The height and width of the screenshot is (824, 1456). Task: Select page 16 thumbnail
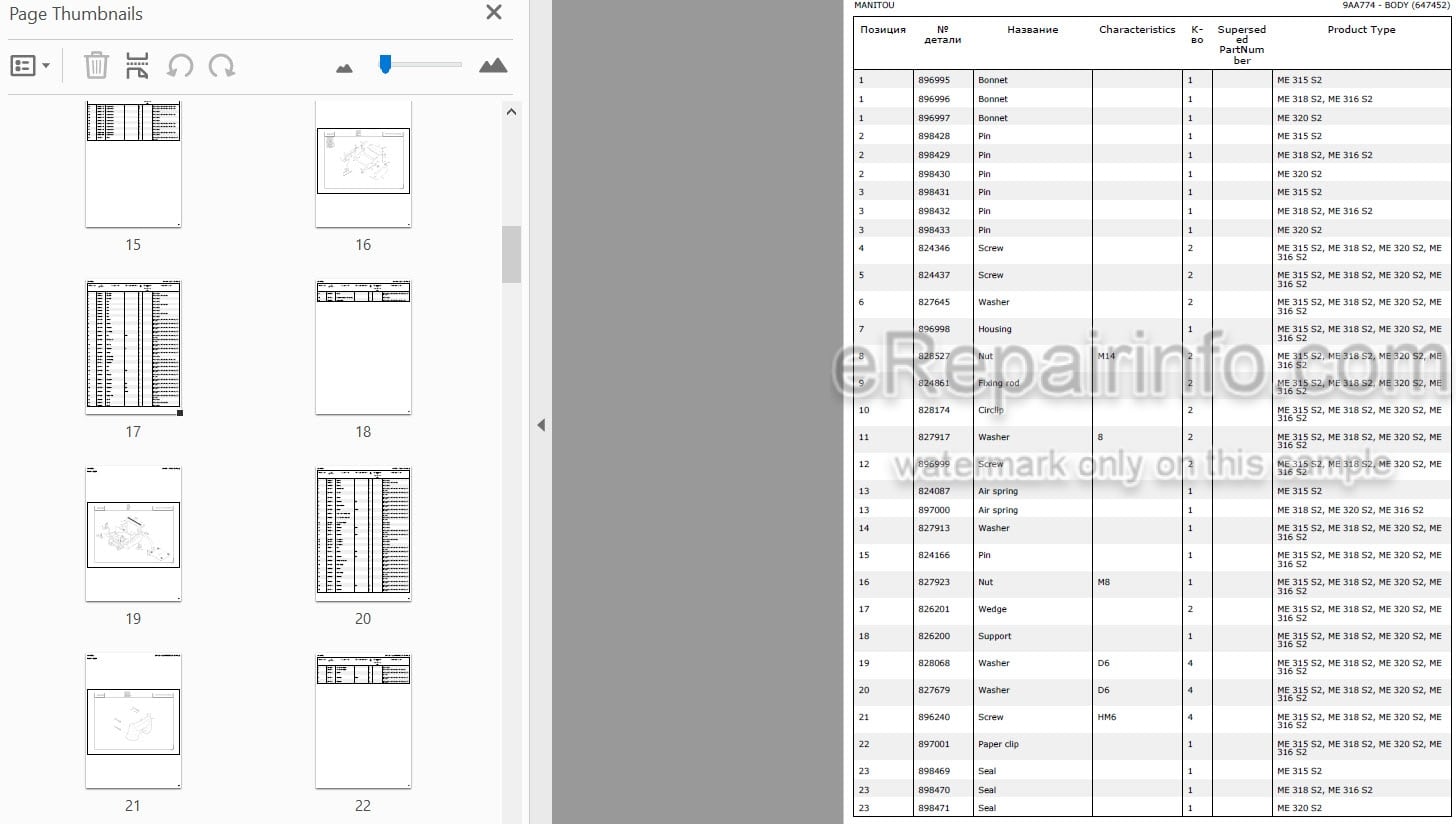coord(363,164)
